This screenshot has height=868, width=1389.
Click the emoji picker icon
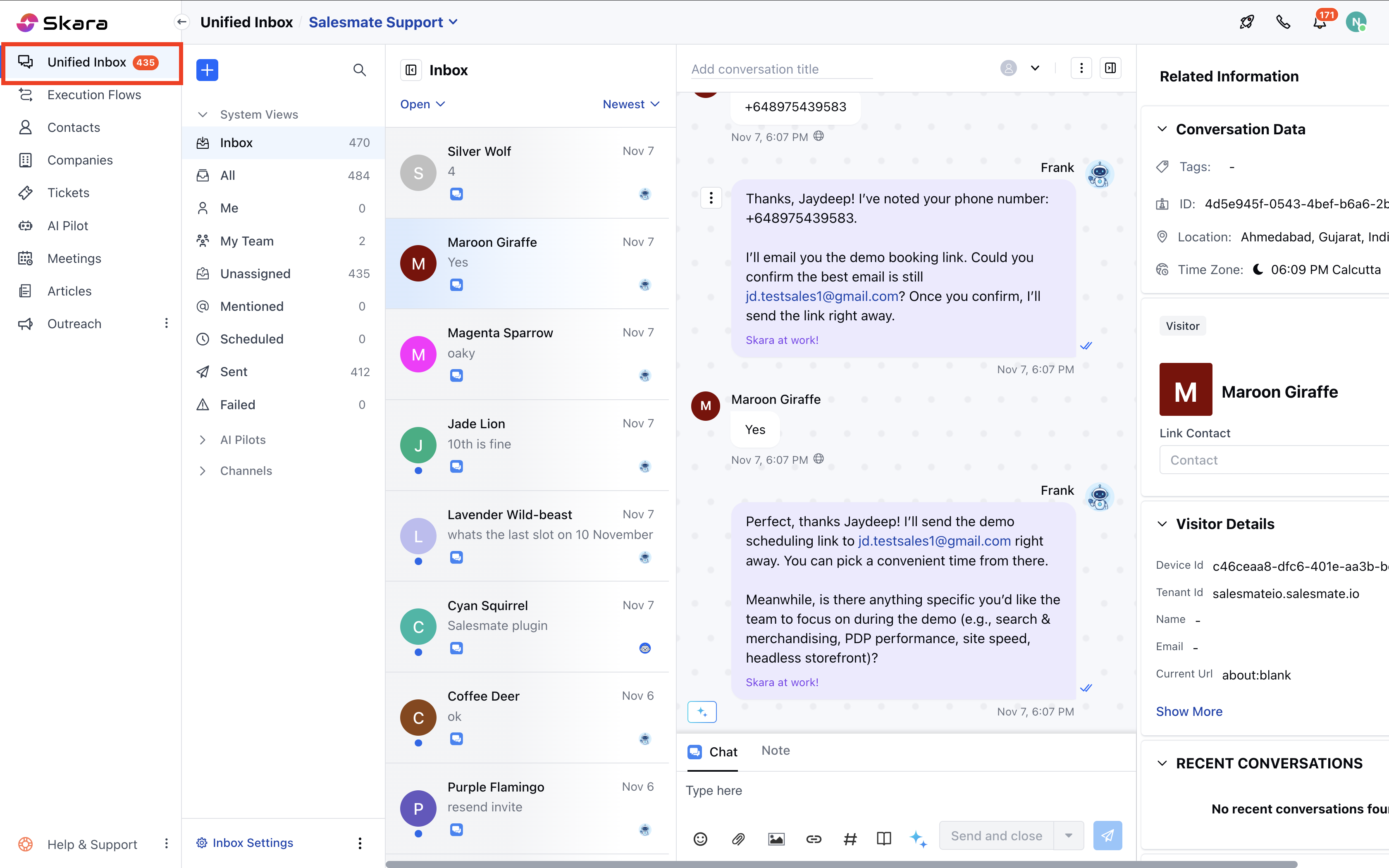[700, 839]
